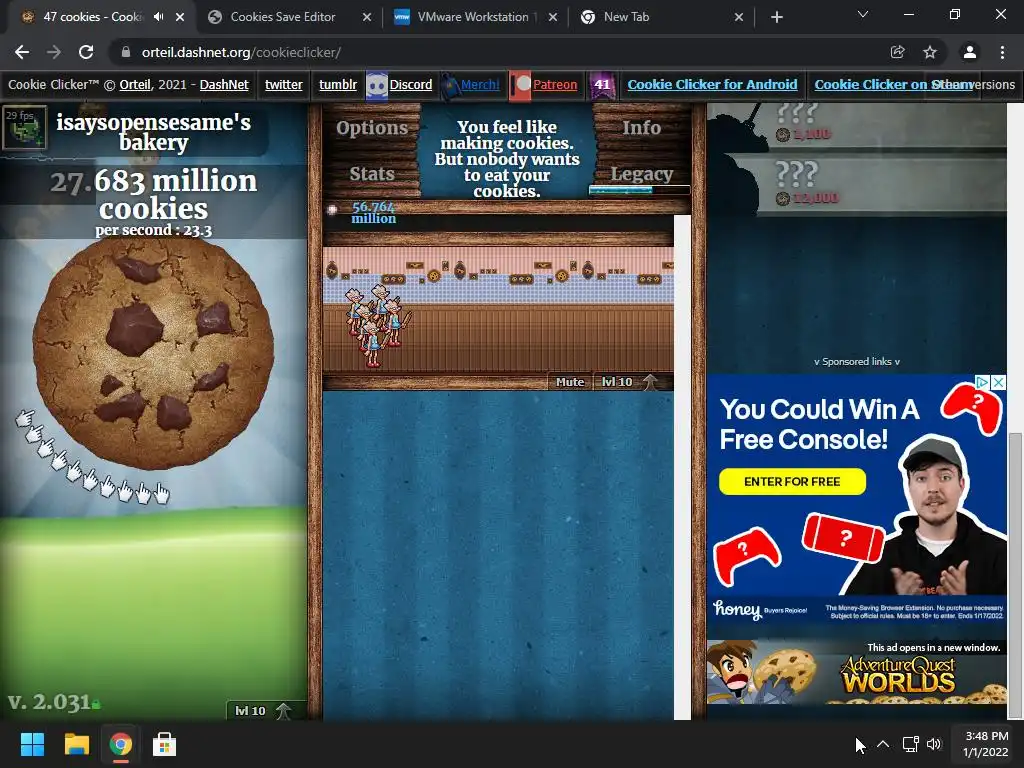Switch to the Cookies Save Editor tab
Viewport: 1024px width, 768px height.
point(283,17)
